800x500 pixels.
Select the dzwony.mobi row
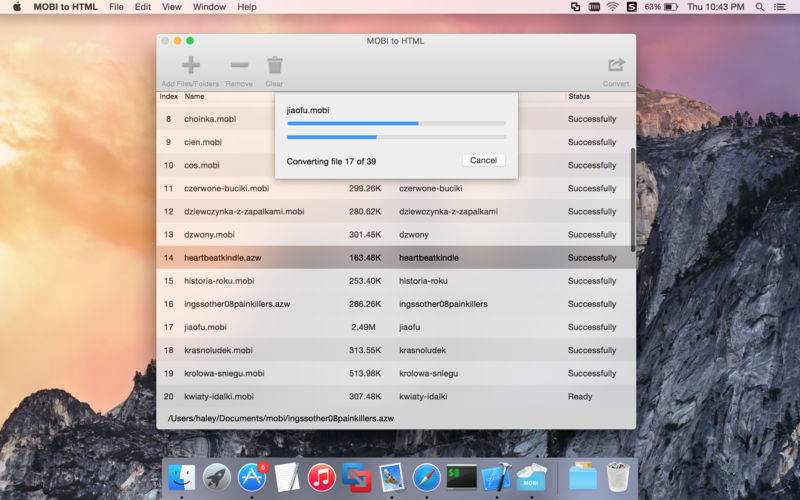pos(396,235)
